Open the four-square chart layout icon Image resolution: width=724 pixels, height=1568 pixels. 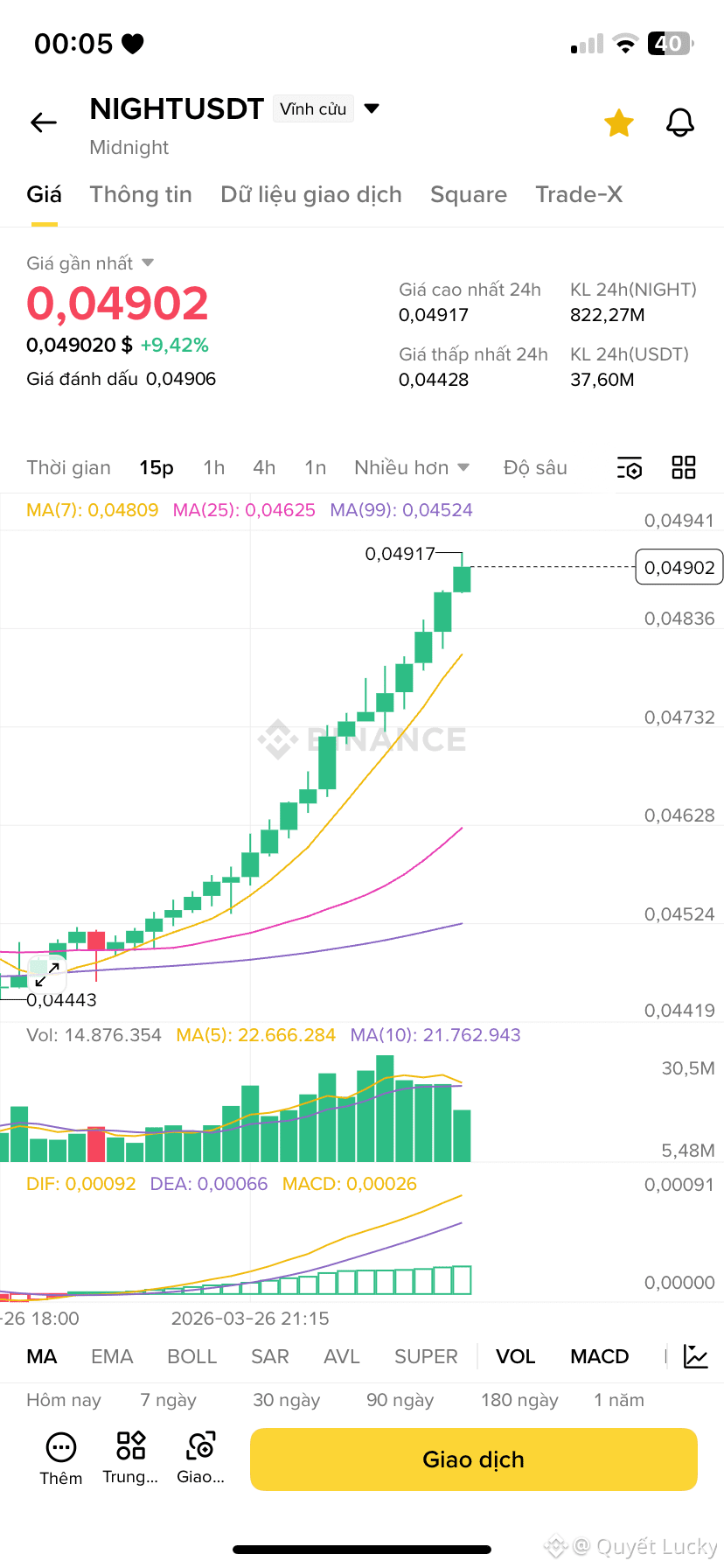coord(684,467)
